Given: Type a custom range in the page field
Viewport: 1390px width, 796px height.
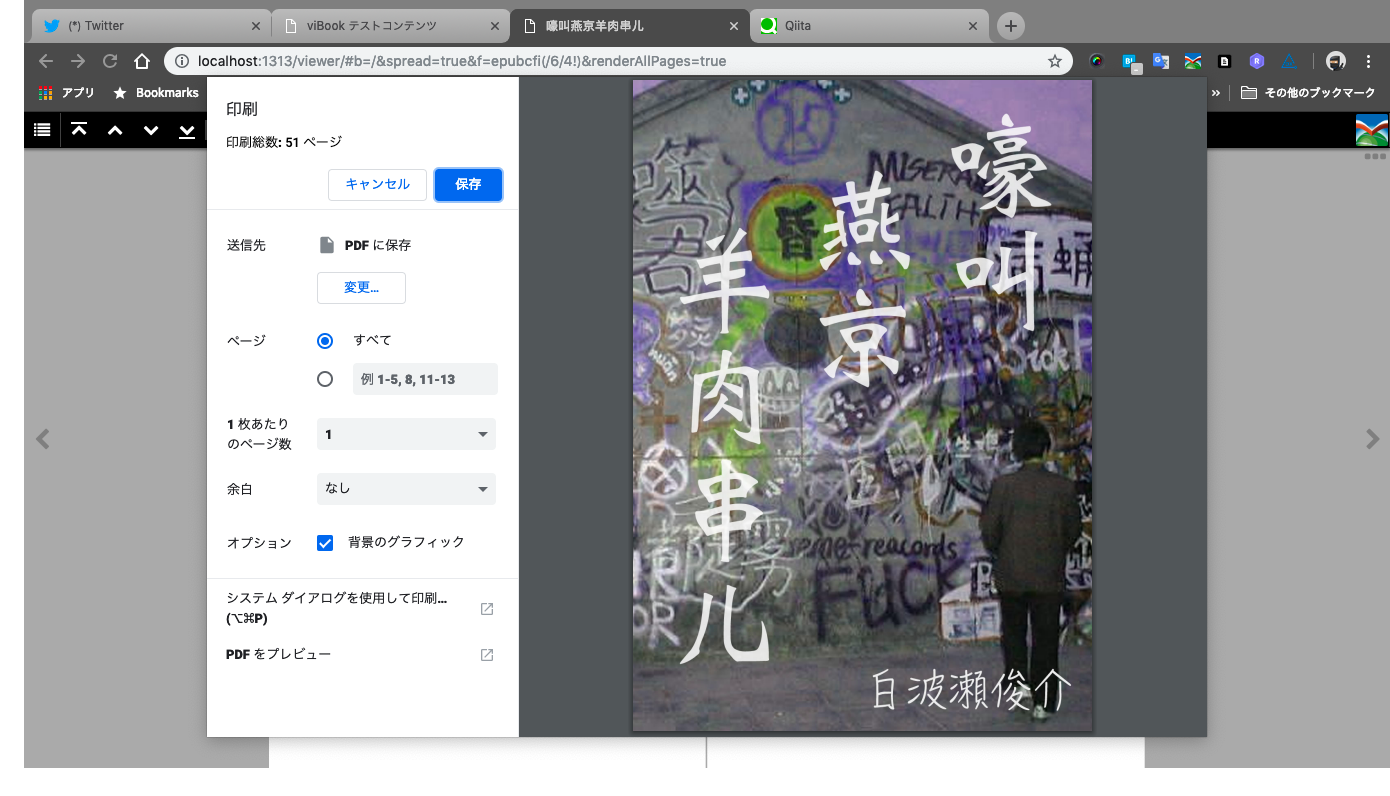Looking at the screenshot, I should pos(424,378).
